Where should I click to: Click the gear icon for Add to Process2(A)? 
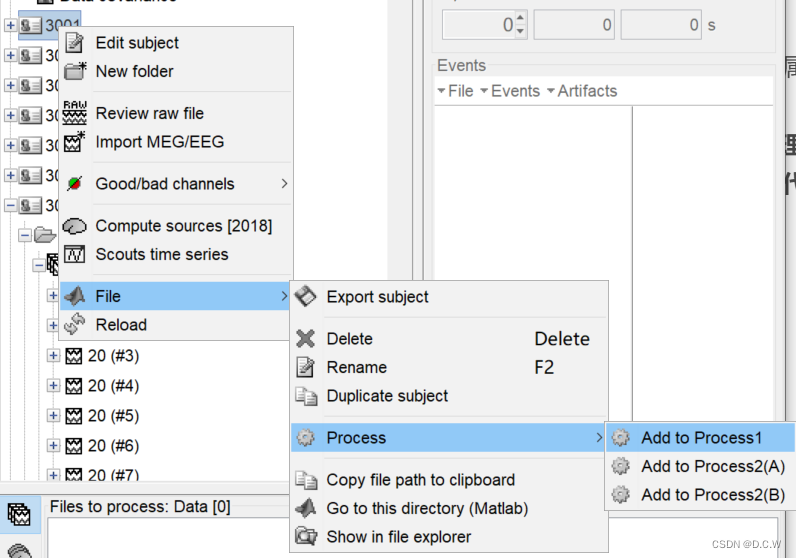coord(620,466)
